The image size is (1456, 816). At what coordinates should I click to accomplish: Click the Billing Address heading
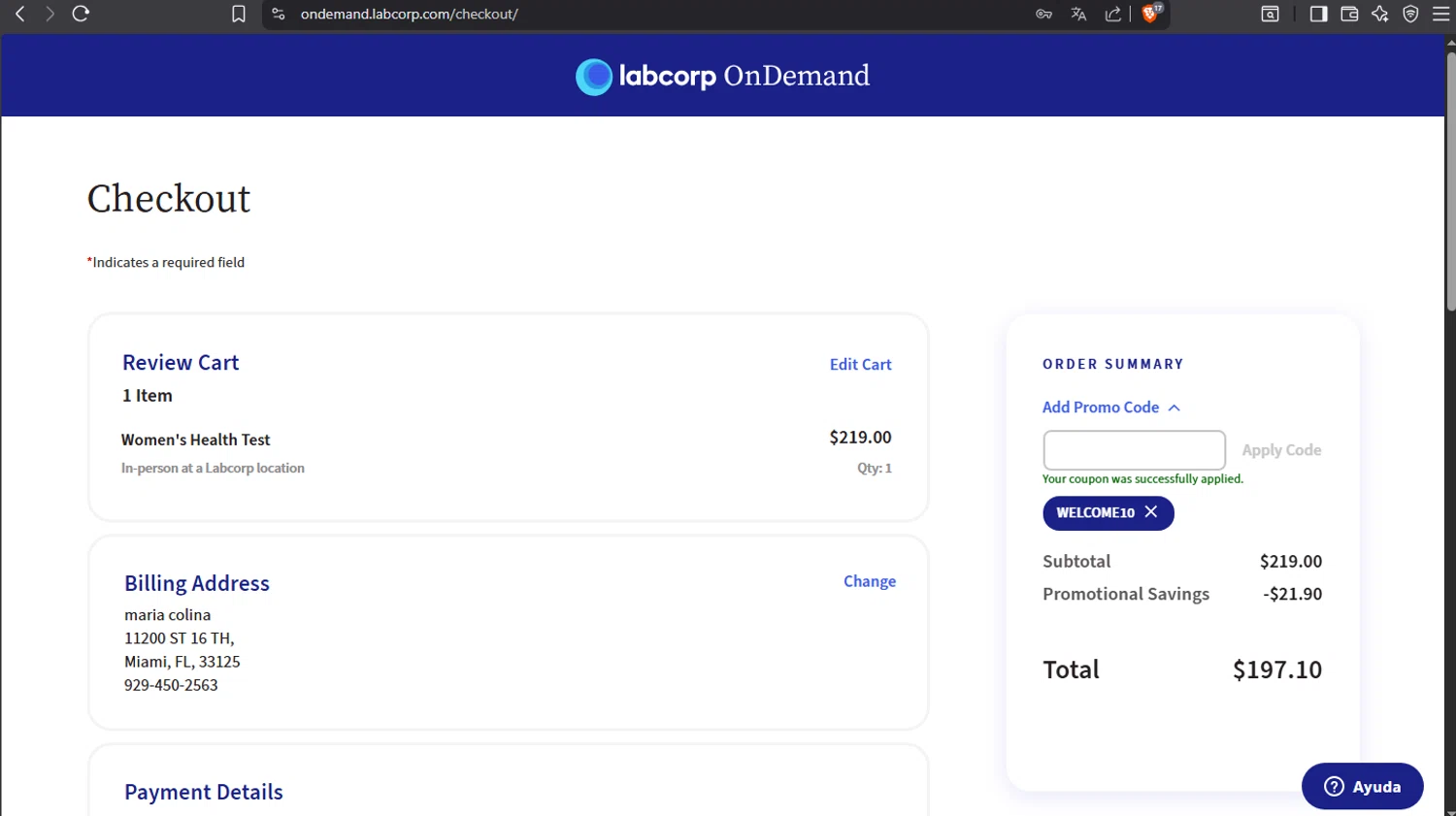click(197, 583)
